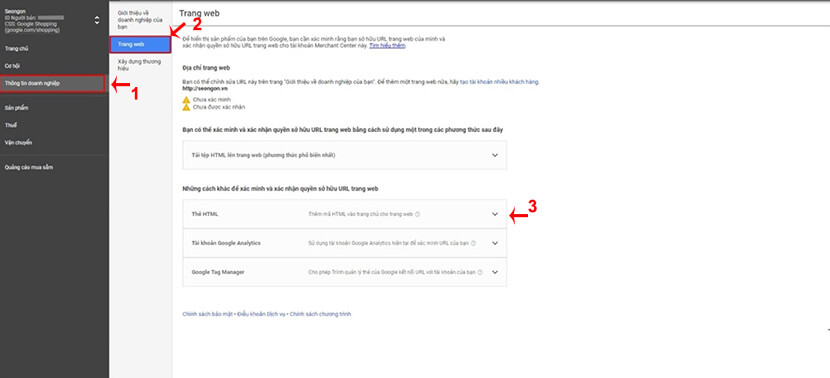Open the Seongon account switcher arrows

point(96,21)
